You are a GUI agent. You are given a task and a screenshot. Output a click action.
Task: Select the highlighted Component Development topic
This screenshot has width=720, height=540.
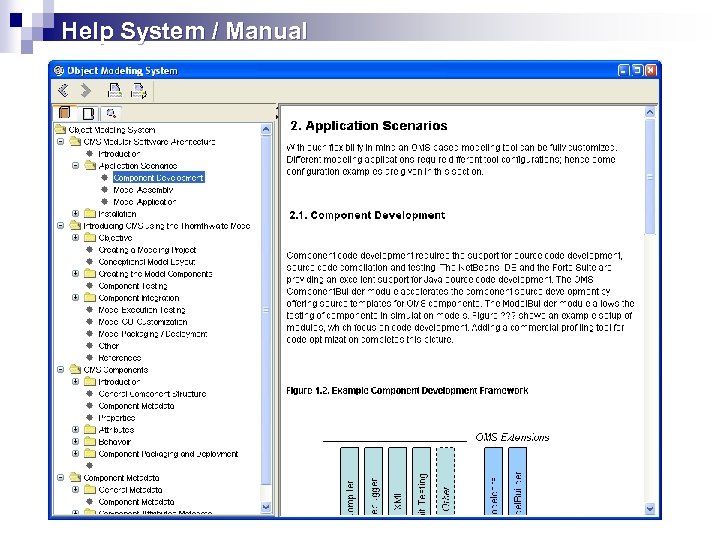coord(158,178)
